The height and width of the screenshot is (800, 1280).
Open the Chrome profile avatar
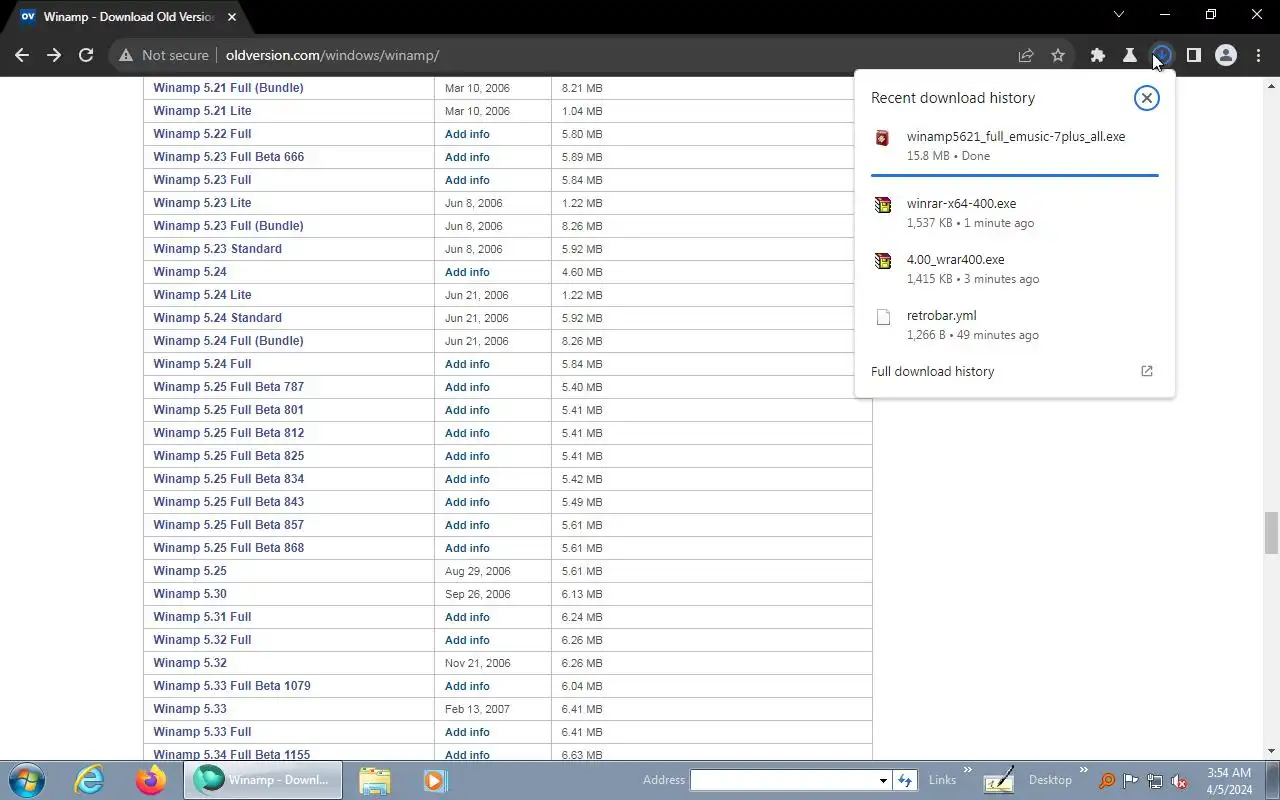(x=1226, y=56)
